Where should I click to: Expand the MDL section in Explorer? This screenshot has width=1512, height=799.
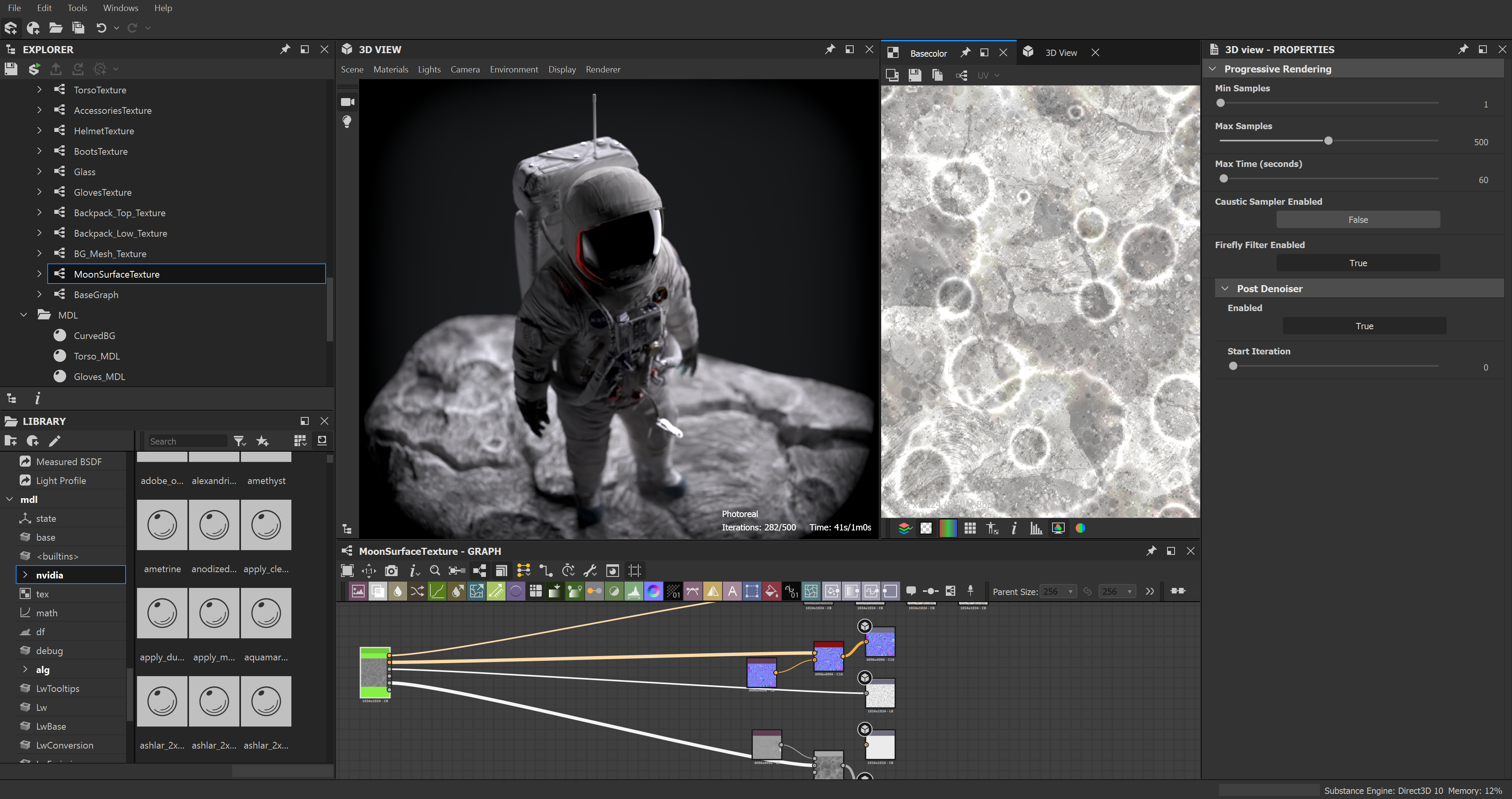coord(22,315)
